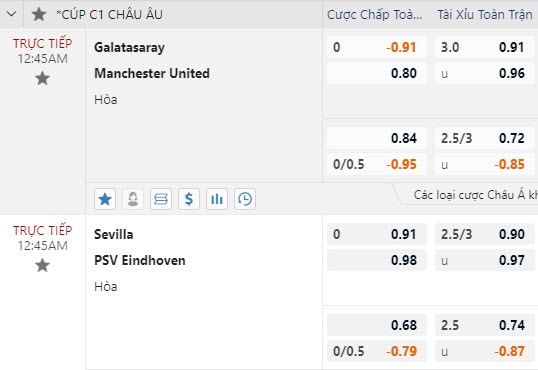Toggle favorite star under Sevilla match time
538x370 pixels.
coord(43,266)
